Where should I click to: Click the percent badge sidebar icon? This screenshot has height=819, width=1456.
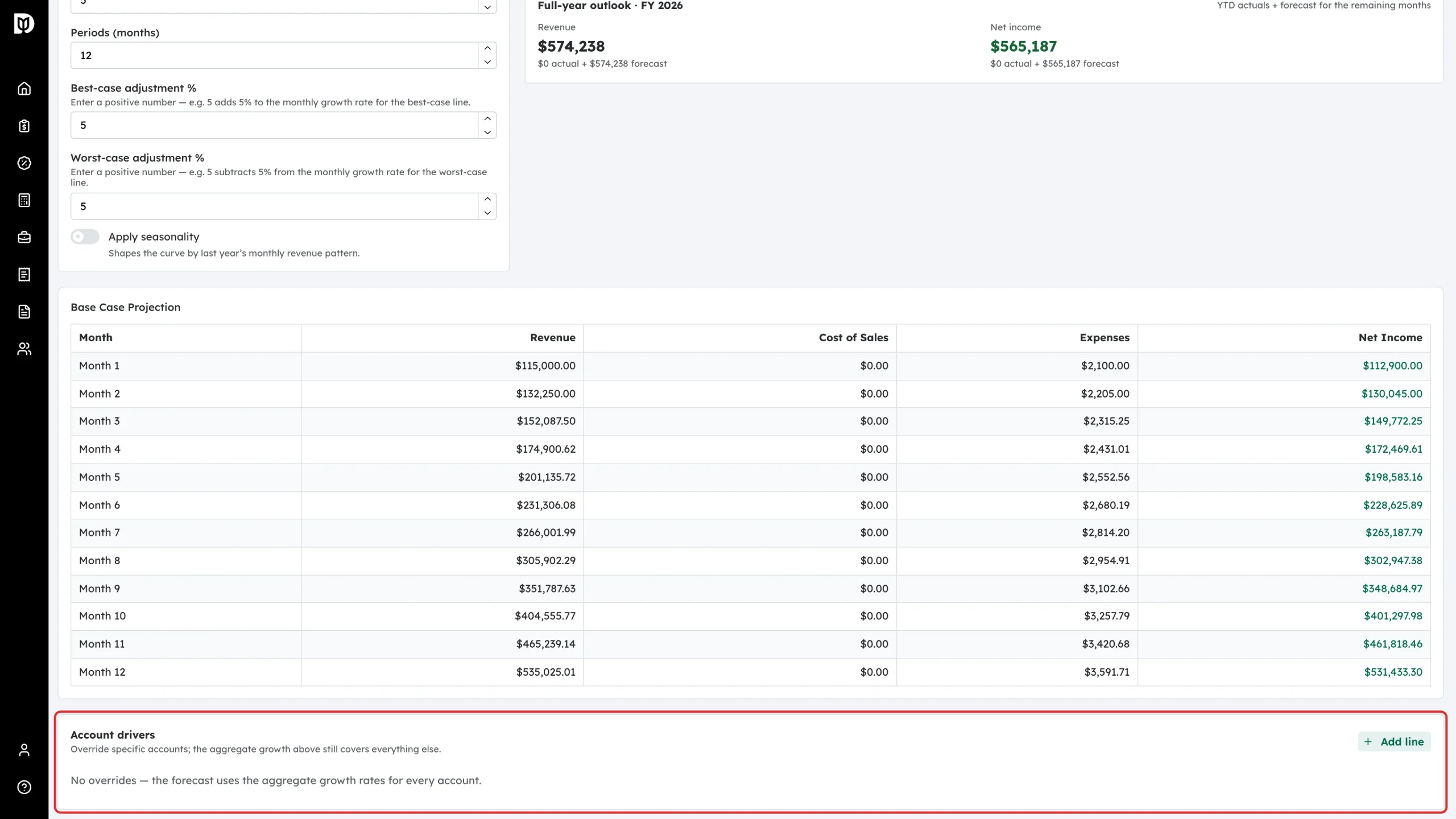click(x=24, y=163)
